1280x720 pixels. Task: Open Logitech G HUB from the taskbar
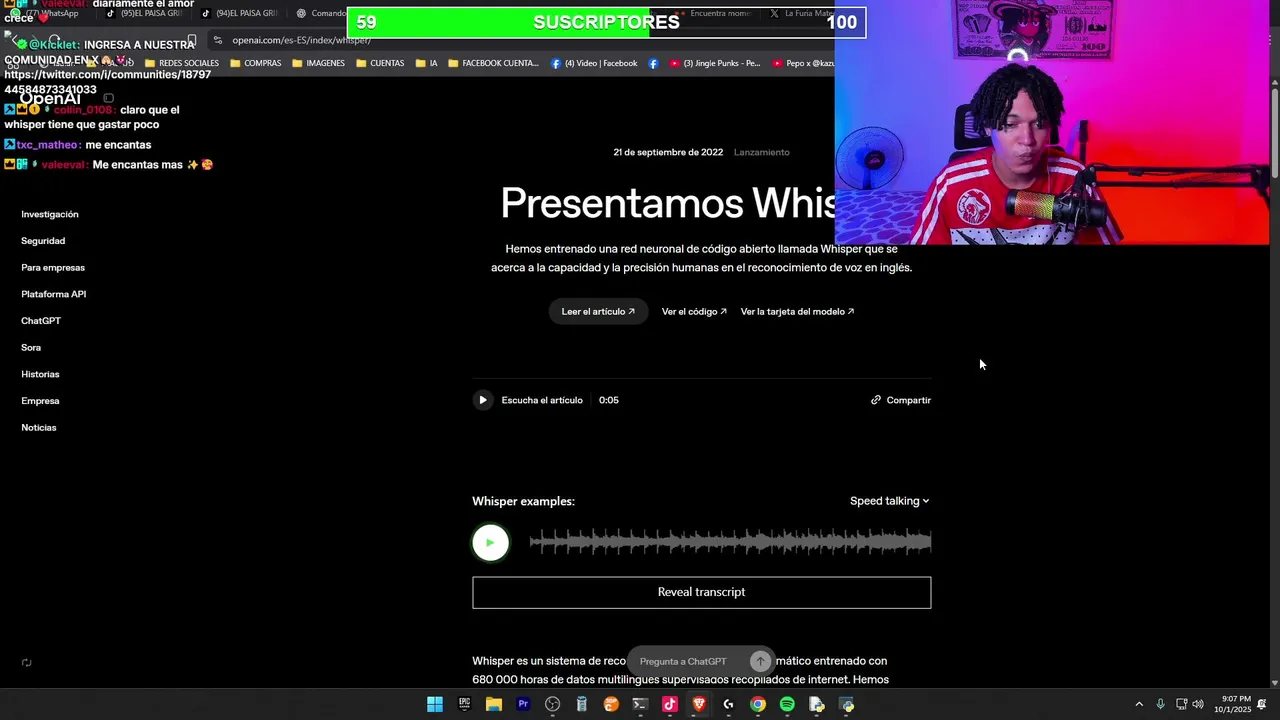click(728, 705)
